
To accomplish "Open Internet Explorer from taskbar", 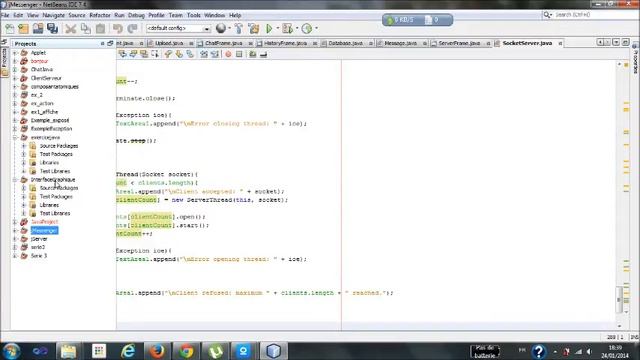I will [128, 351].
